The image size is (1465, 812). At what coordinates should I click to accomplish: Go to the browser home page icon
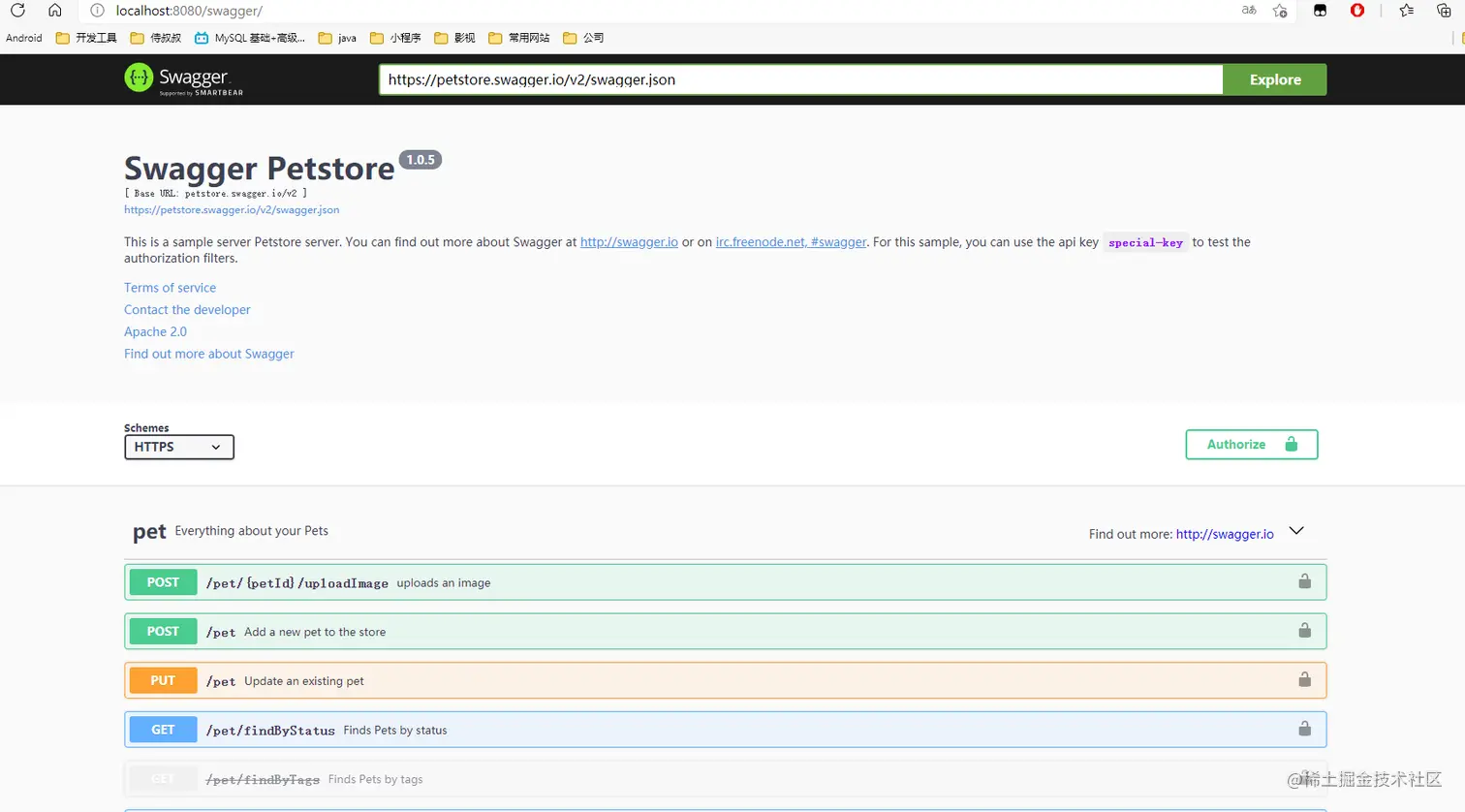[55, 11]
